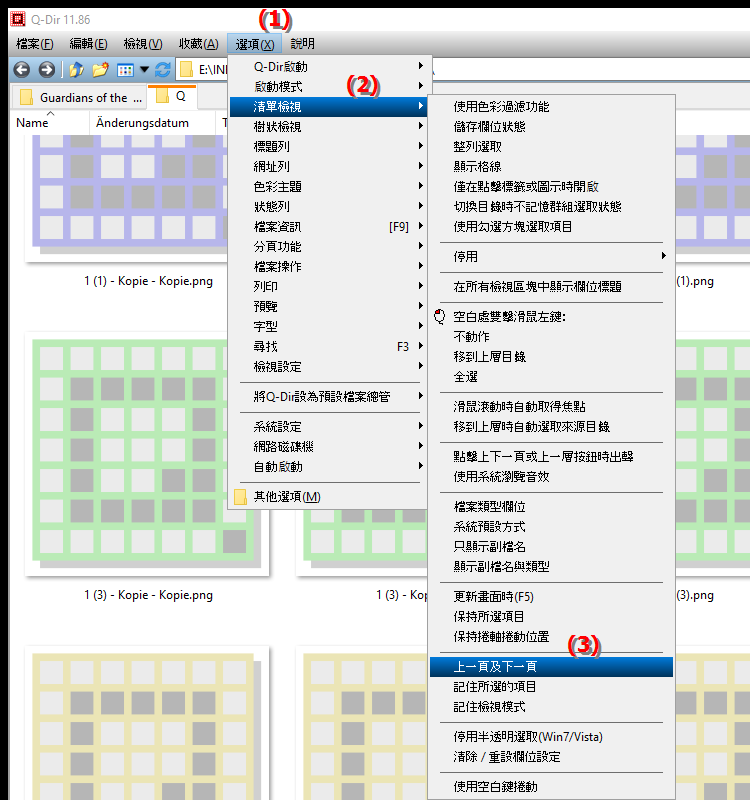Open the view mode dropdown arrow
Viewport: 750px width, 800px height.
point(144,69)
